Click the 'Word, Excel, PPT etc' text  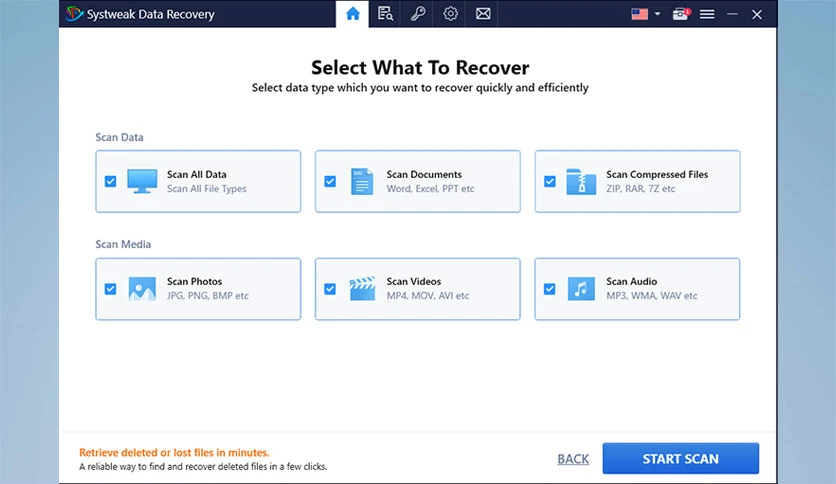(x=430, y=189)
